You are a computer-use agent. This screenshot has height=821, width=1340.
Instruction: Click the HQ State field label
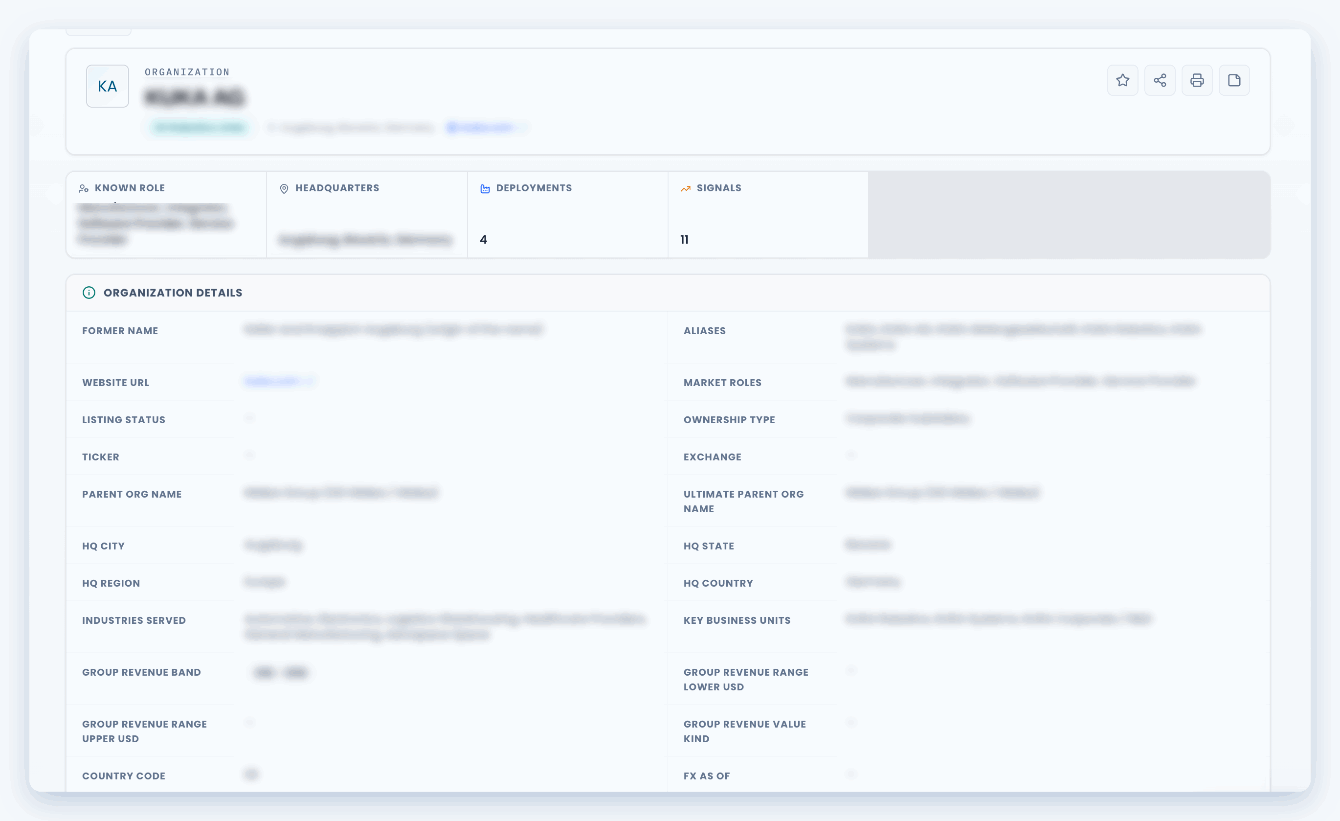709,546
